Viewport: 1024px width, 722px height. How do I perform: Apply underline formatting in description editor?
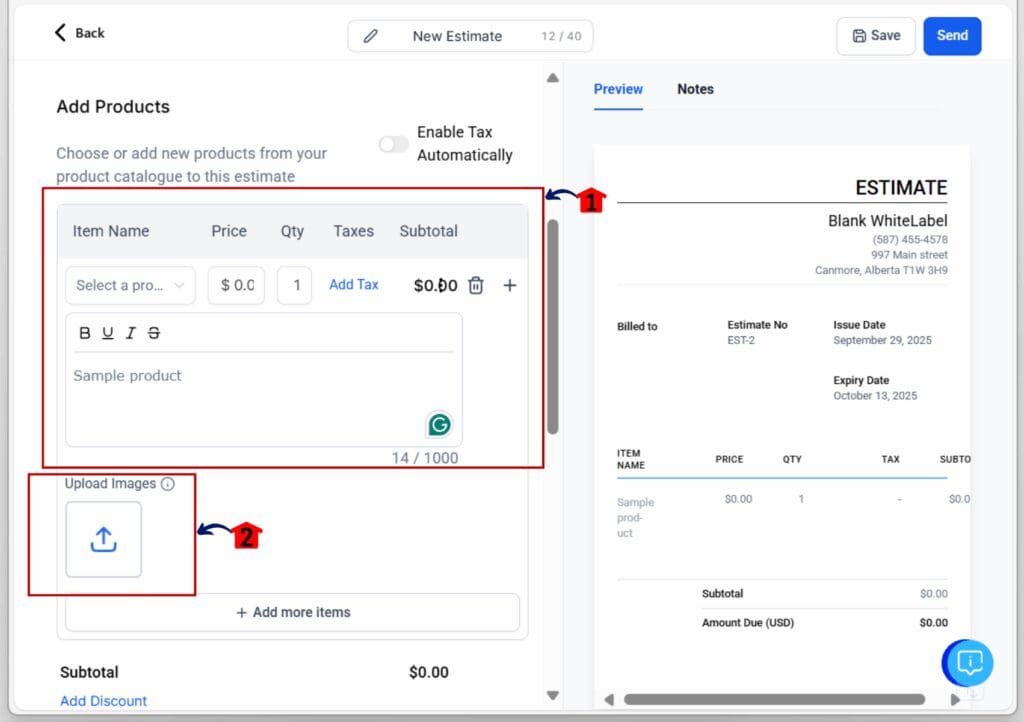point(108,333)
